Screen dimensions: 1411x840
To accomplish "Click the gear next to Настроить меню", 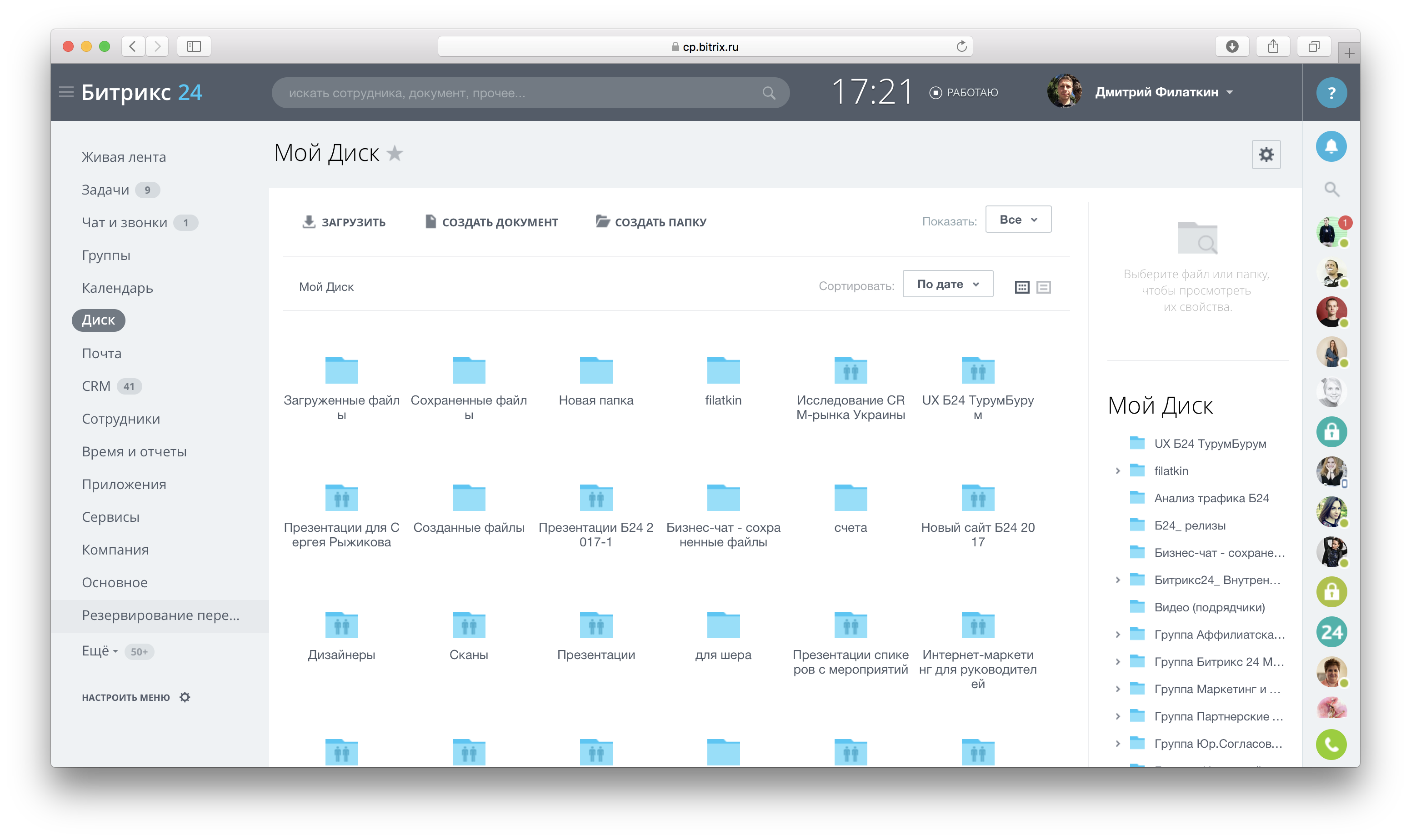I will (185, 697).
